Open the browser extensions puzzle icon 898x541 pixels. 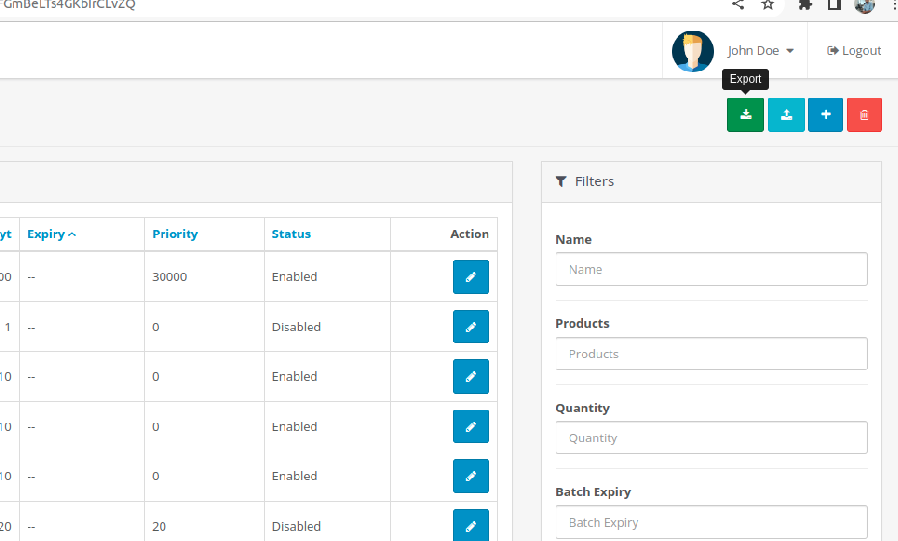point(805,5)
